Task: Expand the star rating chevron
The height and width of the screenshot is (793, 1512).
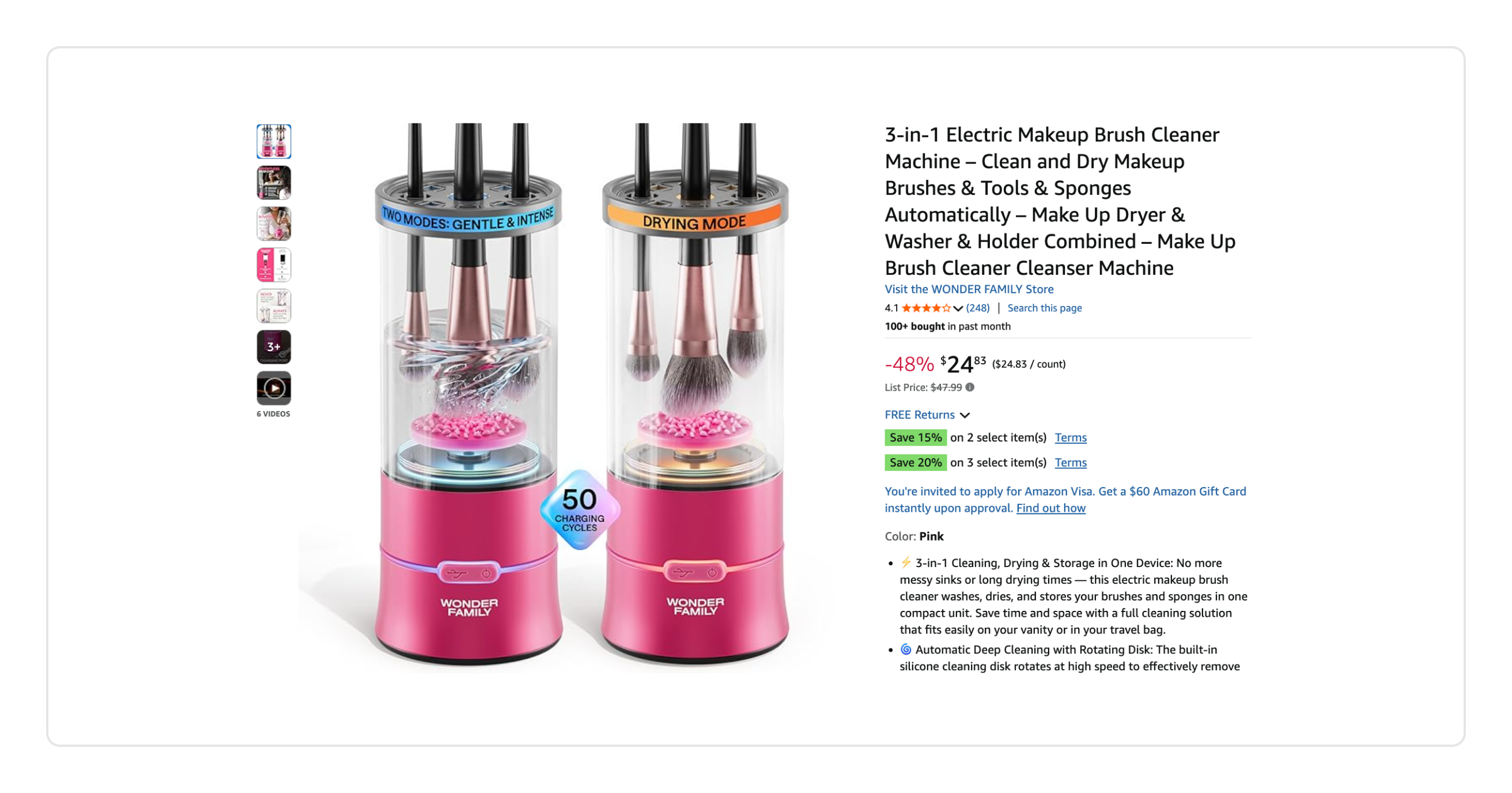Action: [x=958, y=308]
